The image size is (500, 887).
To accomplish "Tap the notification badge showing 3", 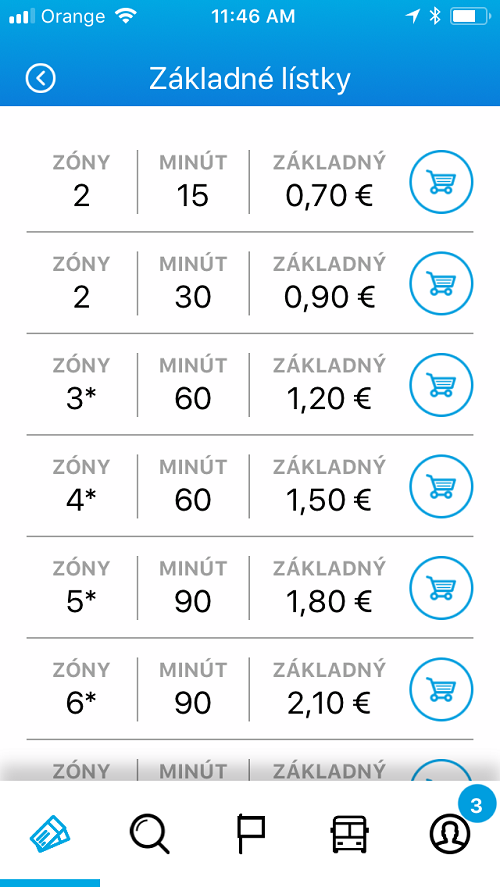I will click(x=476, y=805).
